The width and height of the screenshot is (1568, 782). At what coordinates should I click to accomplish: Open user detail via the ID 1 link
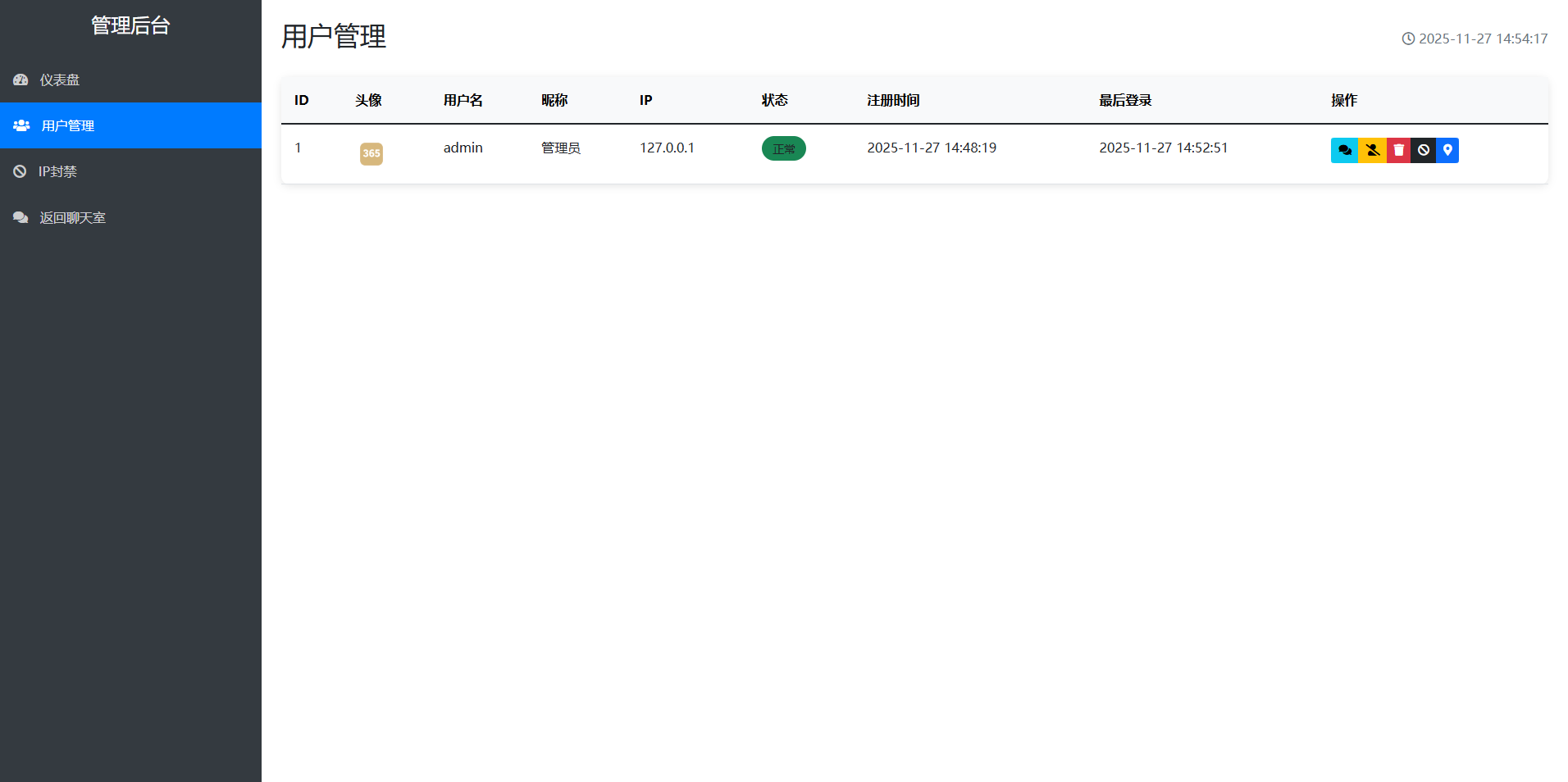point(299,148)
